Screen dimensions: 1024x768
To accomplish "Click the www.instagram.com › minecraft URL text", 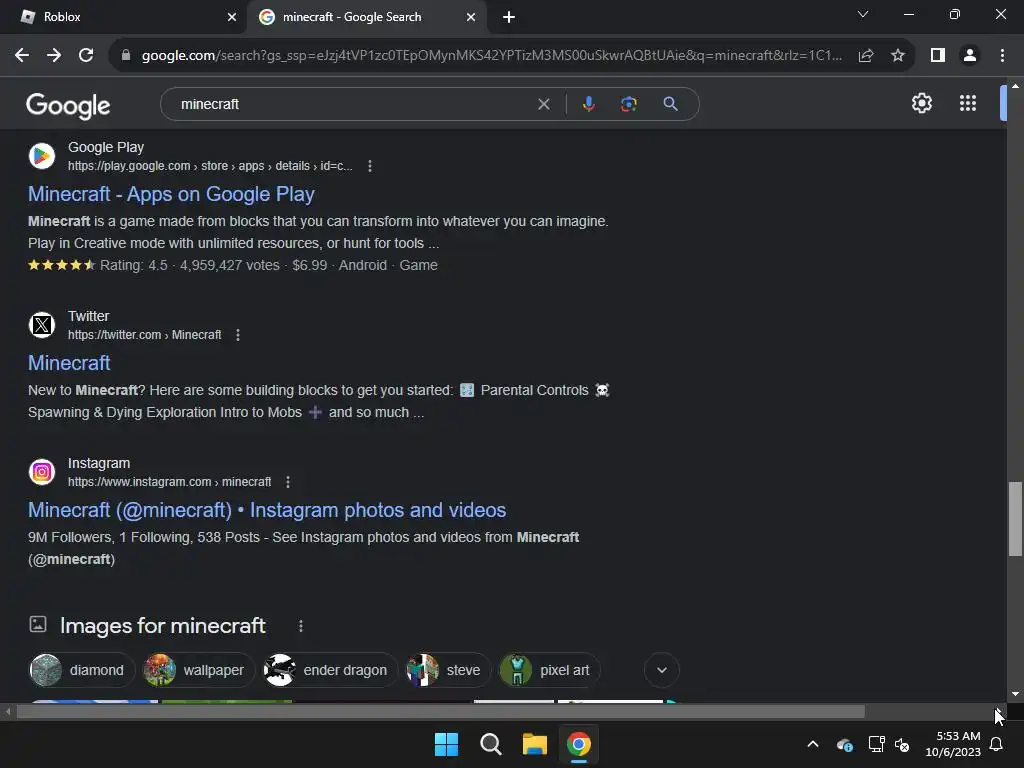I will [x=169, y=482].
